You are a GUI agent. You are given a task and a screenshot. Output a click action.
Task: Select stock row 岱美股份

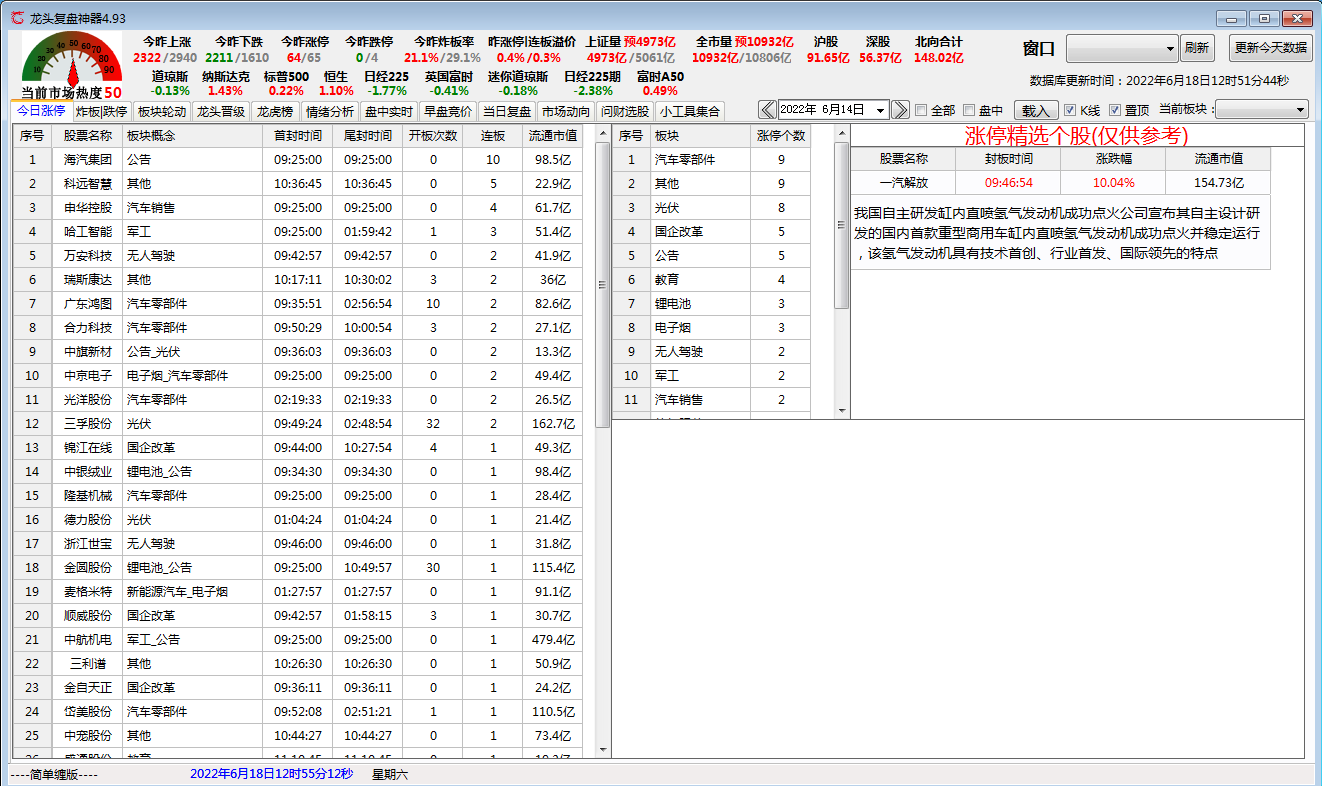tap(298, 711)
